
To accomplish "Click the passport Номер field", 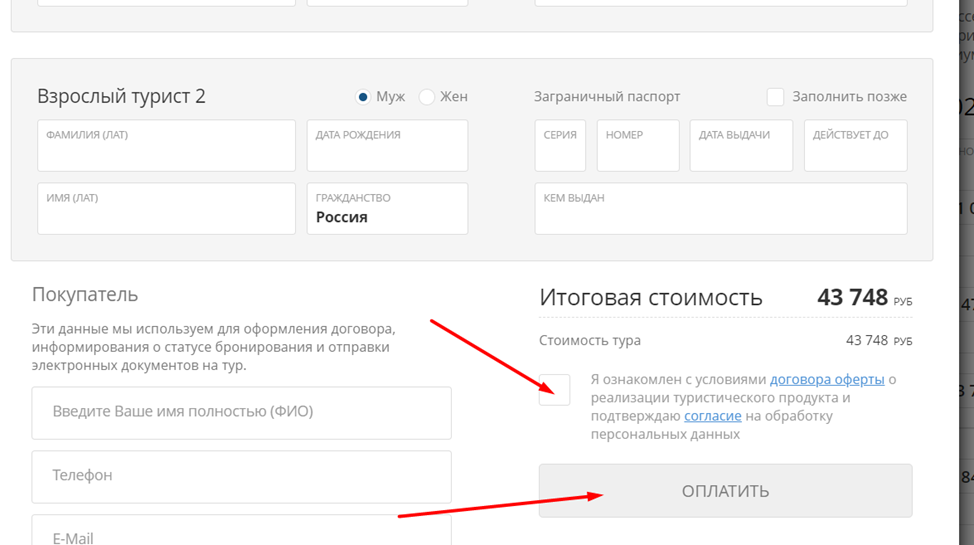I will coord(638,146).
